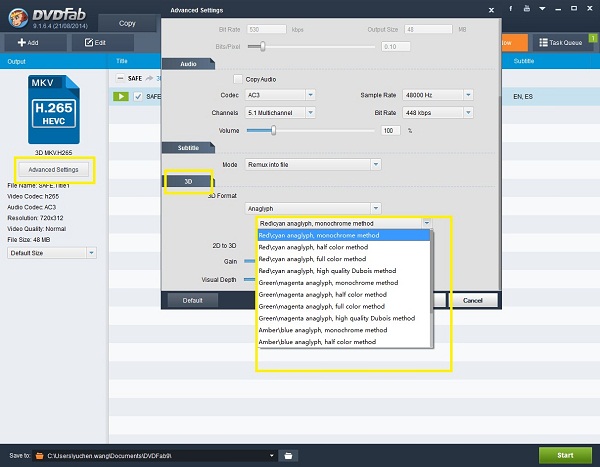Click the Title column header
The image size is (600, 467).
[x=122, y=61]
